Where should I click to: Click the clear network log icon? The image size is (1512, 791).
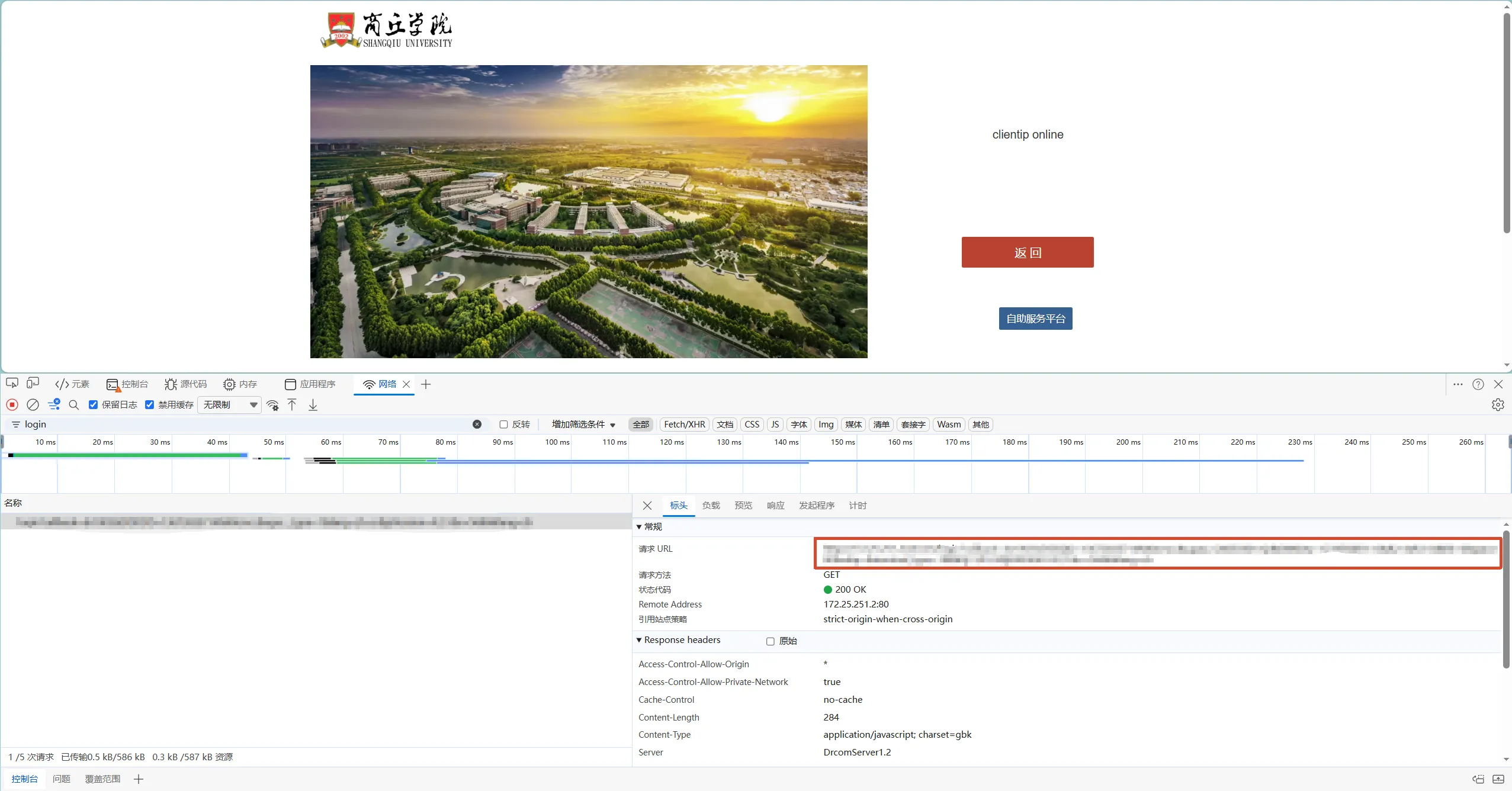33,405
